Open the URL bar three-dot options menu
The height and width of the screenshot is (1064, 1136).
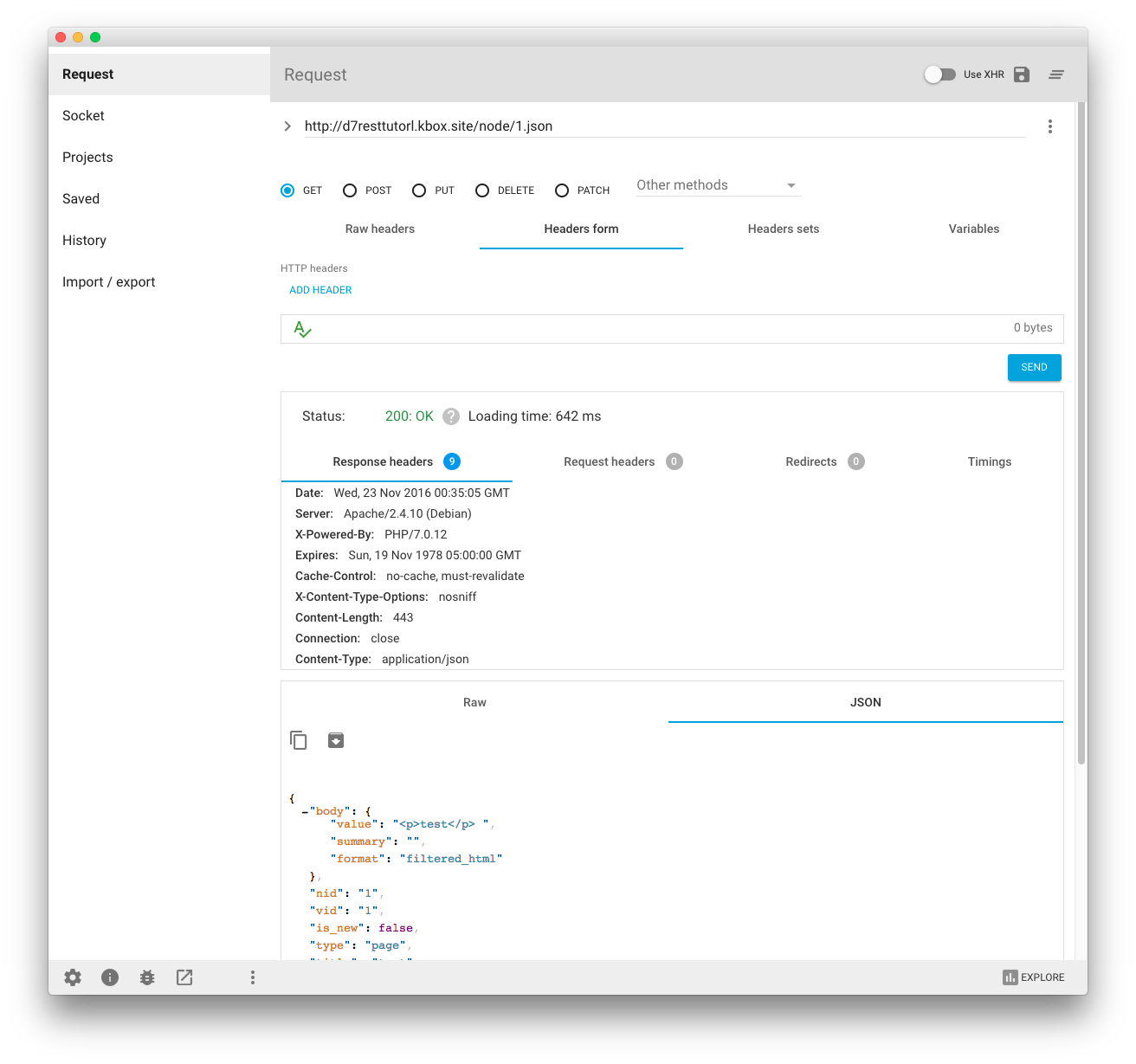pos(1050,126)
